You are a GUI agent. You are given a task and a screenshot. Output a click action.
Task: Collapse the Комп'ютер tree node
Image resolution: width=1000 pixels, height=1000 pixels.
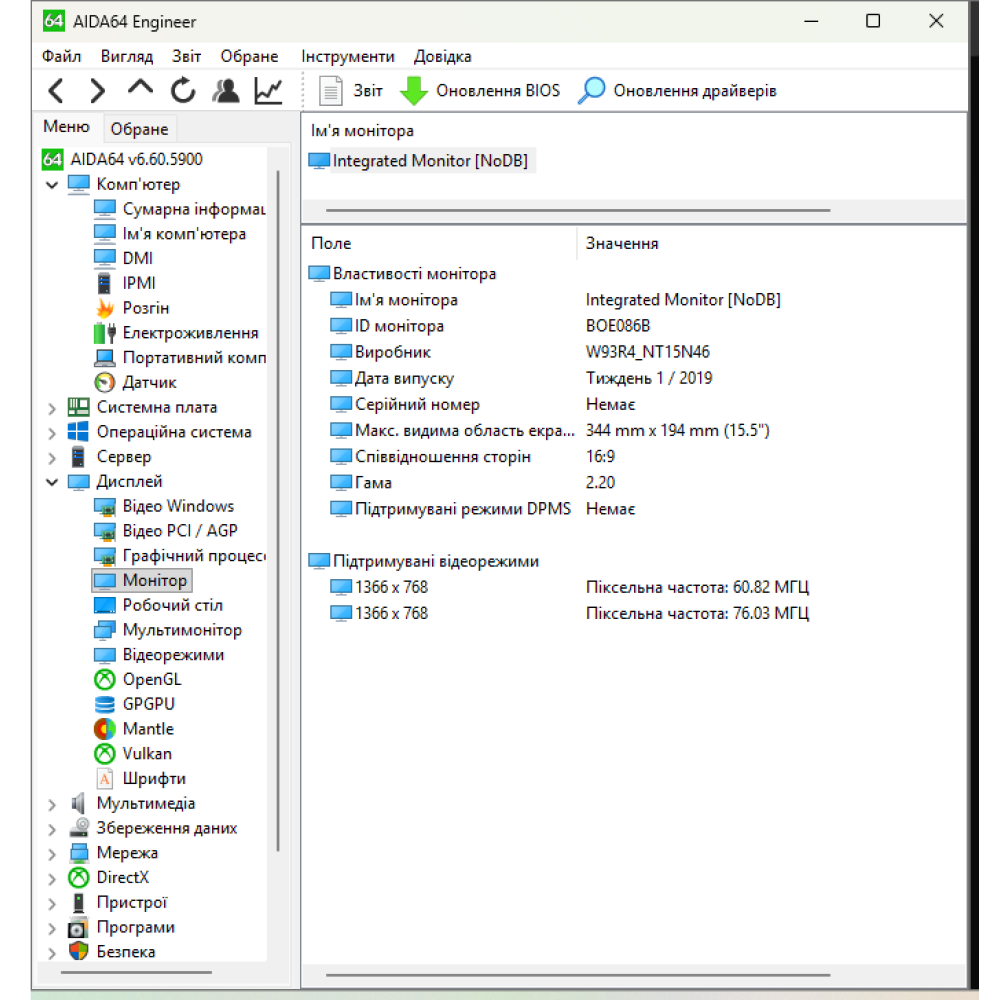pyautogui.click(x=52, y=185)
